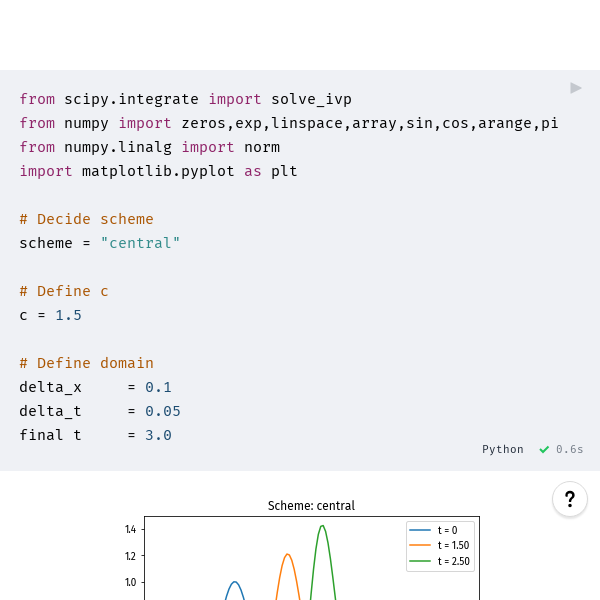
Task: Click the "# Decide scheme" comment line
Action: pyautogui.click(x=86, y=219)
